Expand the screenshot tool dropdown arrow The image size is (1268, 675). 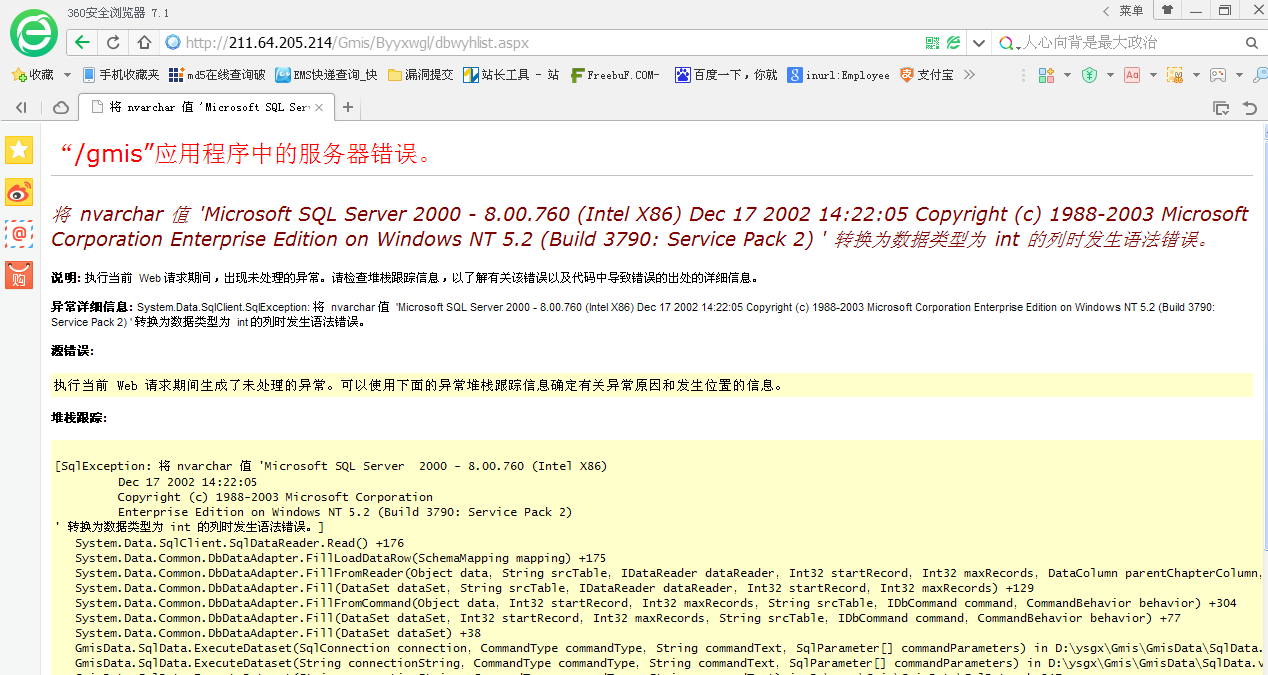pos(1196,75)
